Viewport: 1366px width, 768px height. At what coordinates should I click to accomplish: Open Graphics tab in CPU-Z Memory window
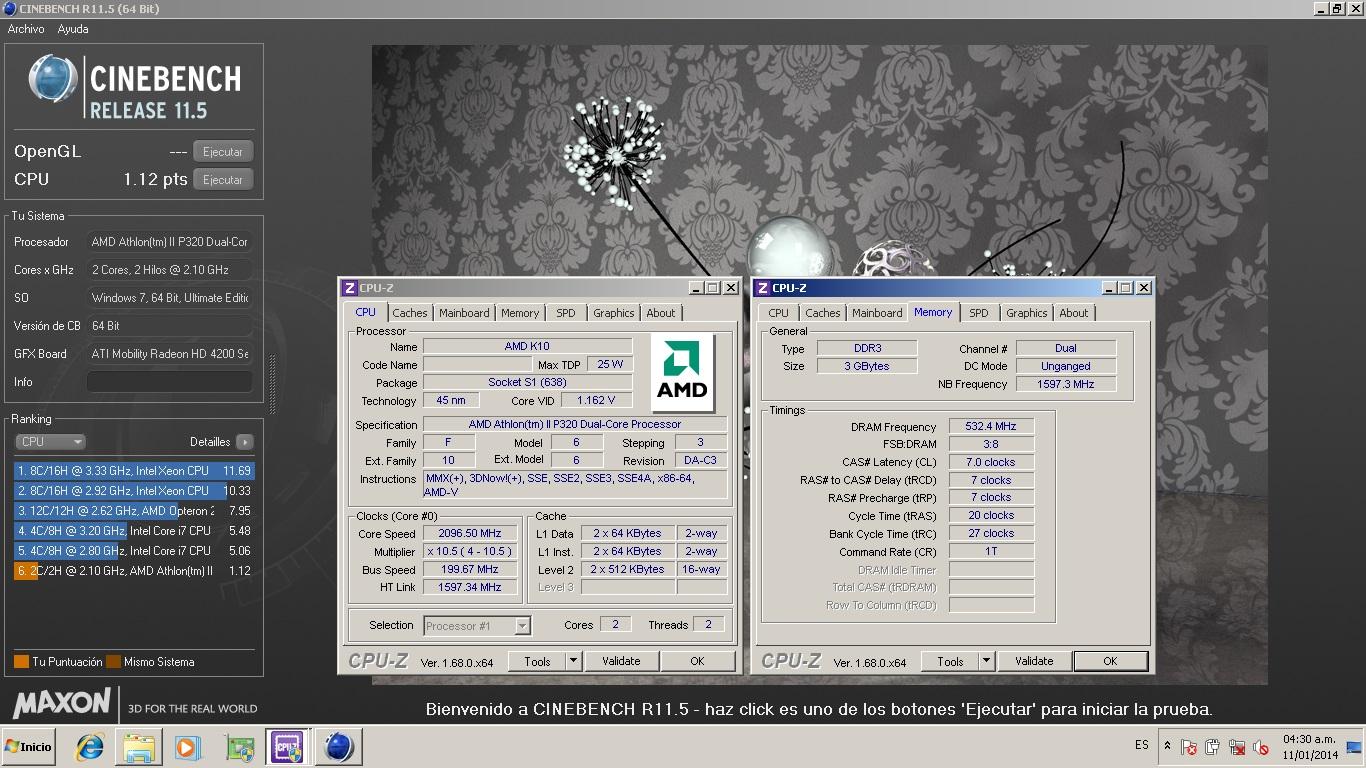coord(1027,313)
